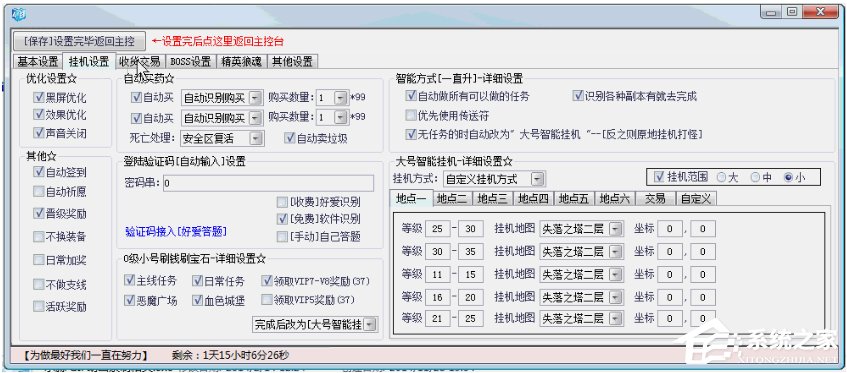This screenshot has width=847, height=373.
Task: Open 验证码接入[好爱答题] link
Action: 176,232
